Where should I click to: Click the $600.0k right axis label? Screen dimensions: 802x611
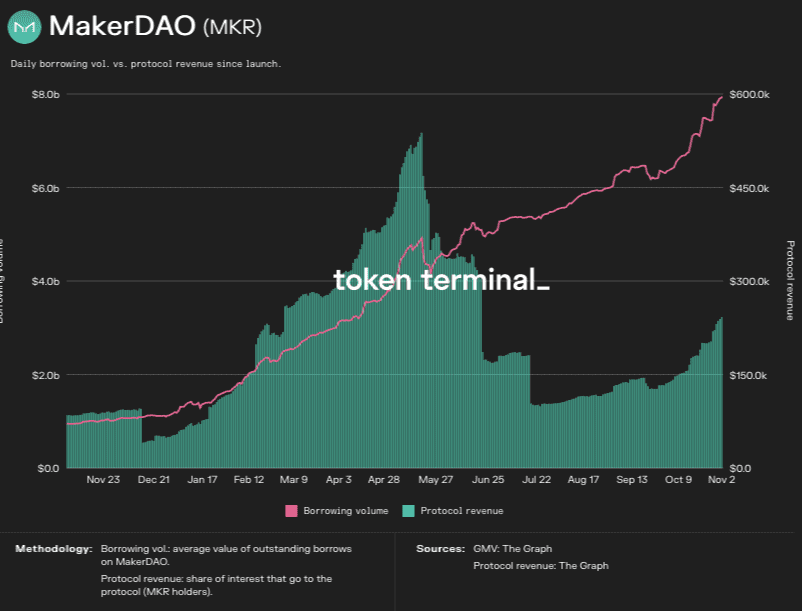coord(749,95)
